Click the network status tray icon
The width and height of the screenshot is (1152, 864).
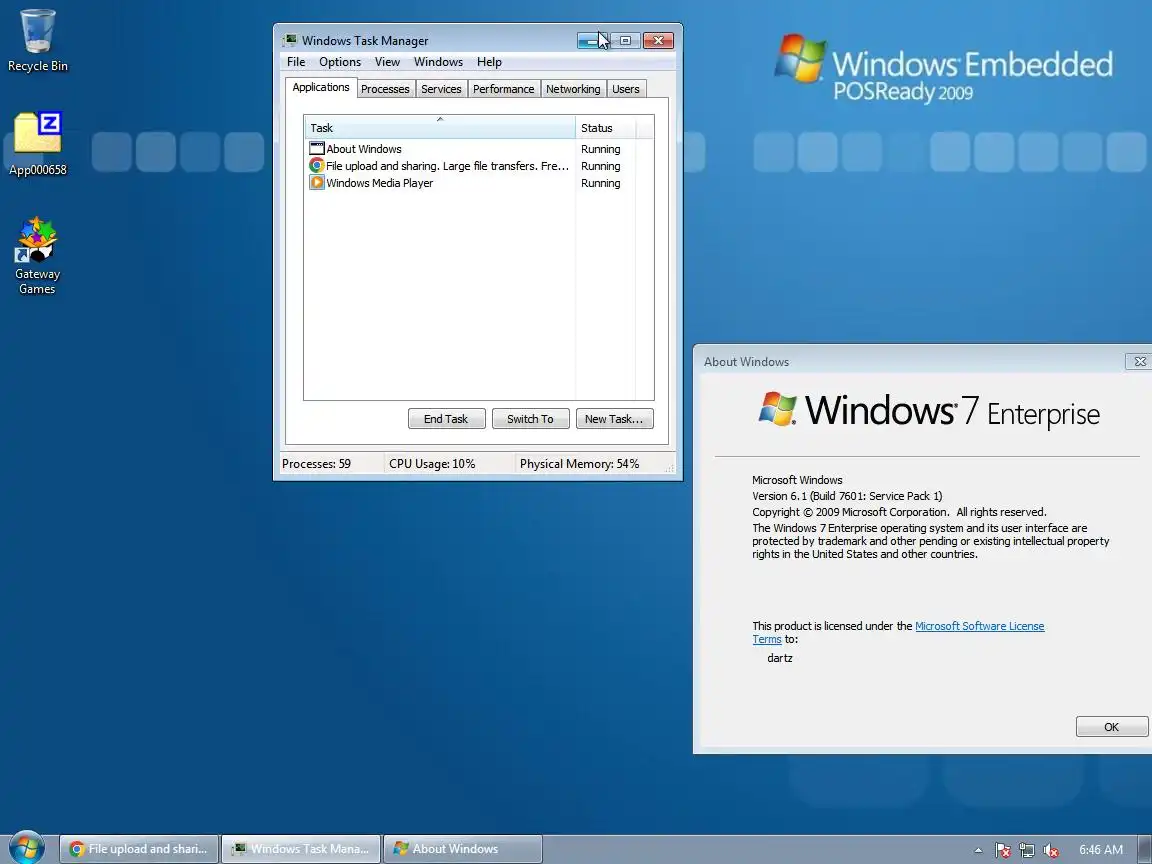click(x=1026, y=850)
